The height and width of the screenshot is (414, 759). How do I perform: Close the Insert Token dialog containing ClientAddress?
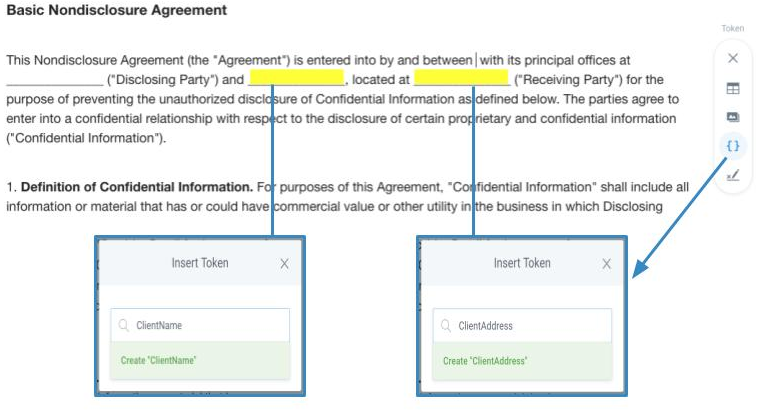click(x=607, y=263)
